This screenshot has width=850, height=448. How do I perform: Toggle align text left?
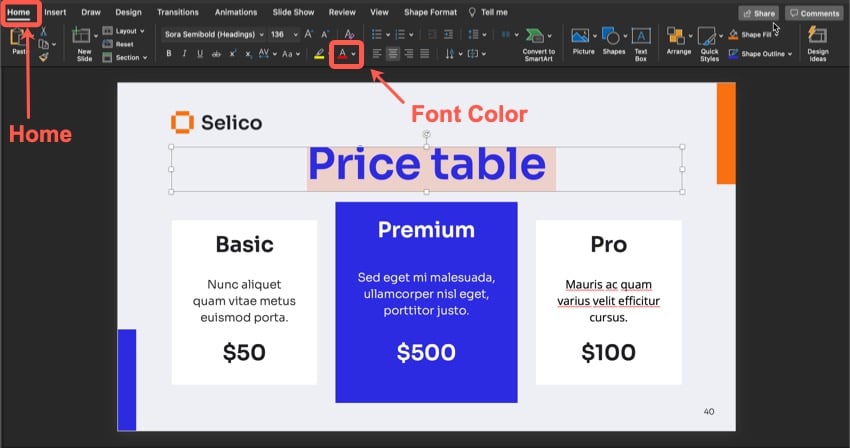coord(378,53)
